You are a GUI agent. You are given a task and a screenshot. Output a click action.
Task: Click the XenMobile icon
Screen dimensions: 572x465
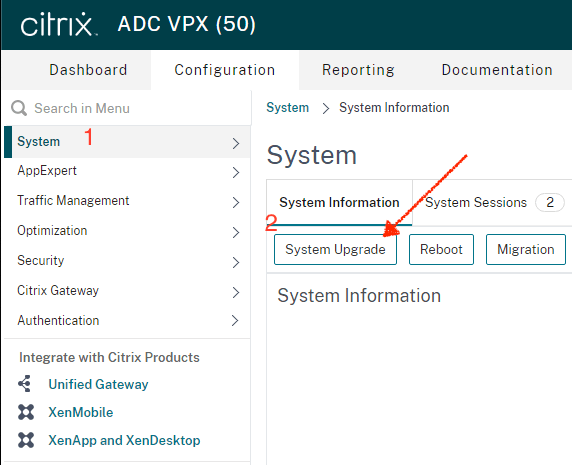(x=26, y=412)
